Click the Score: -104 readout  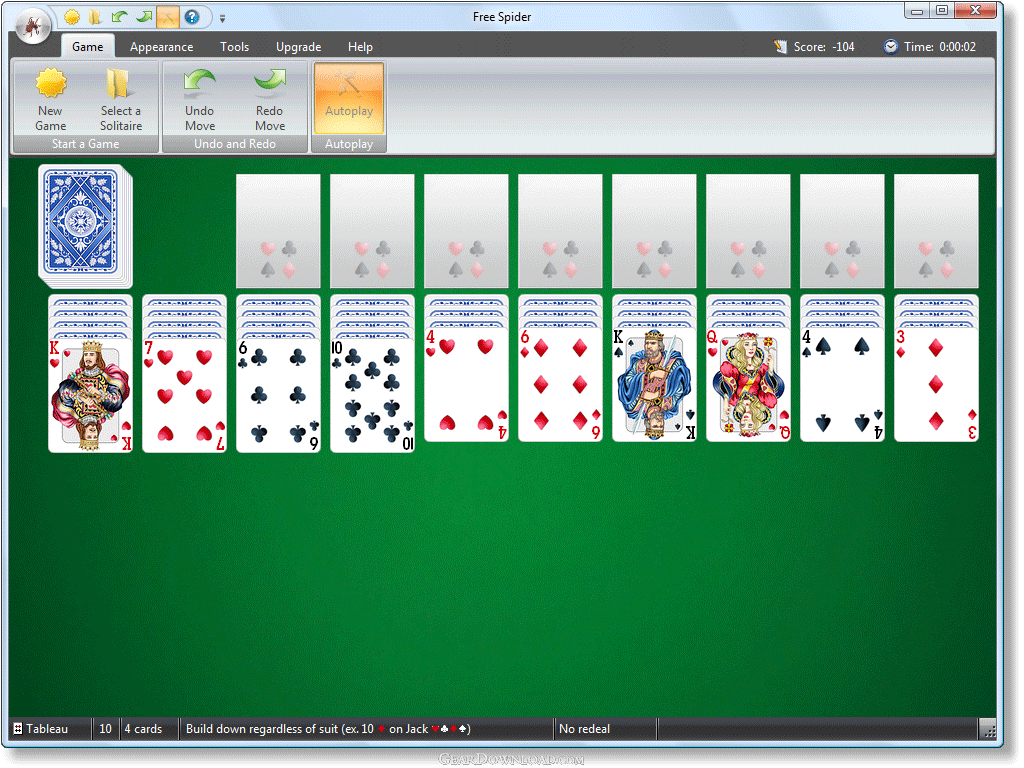click(x=824, y=46)
